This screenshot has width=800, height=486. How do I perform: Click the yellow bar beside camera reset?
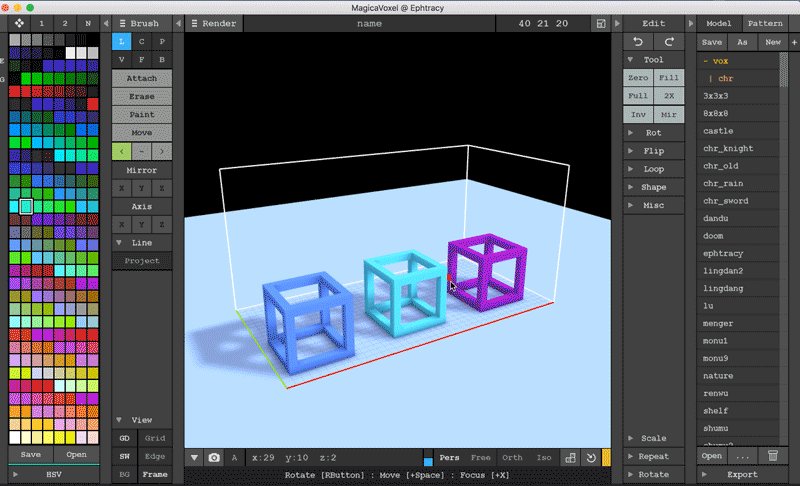click(x=606, y=457)
